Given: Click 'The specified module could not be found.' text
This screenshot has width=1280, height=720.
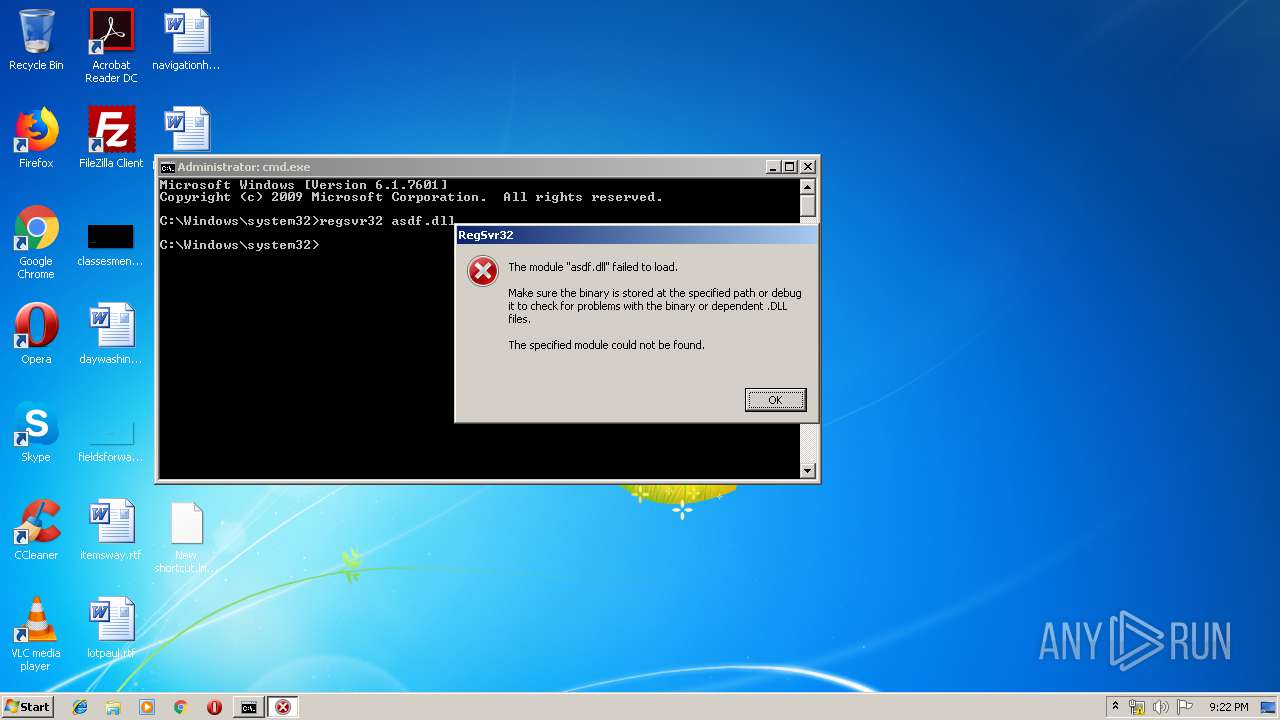Looking at the screenshot, I should (x=606, y=345).
